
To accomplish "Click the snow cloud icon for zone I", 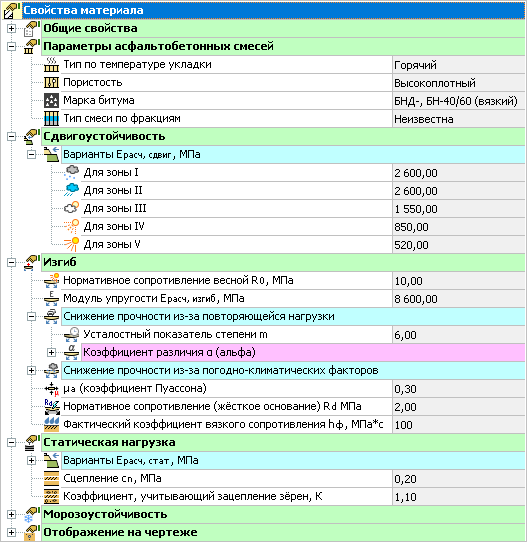I will [x=72, y=172].
